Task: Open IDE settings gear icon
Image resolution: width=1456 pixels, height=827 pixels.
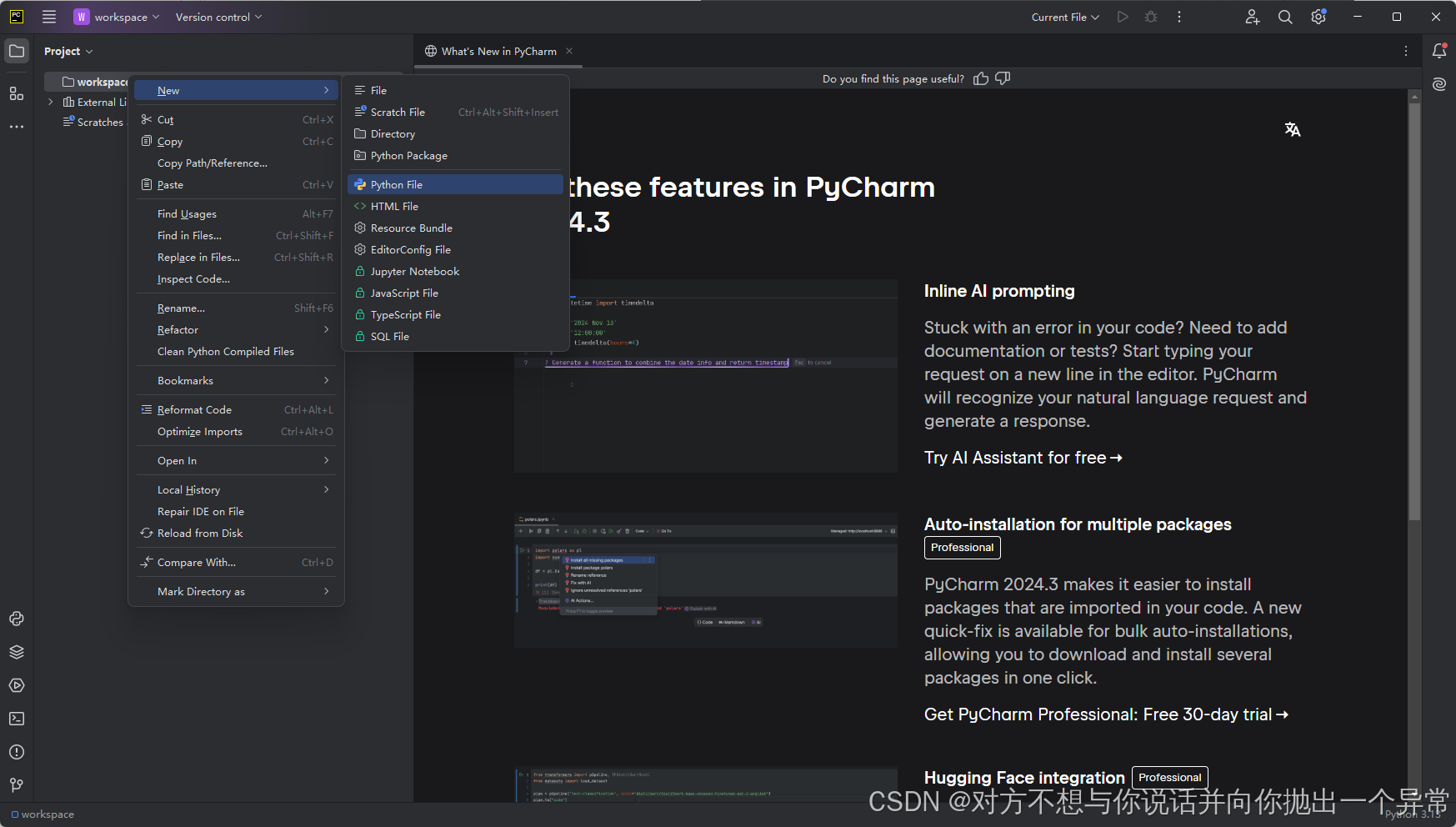Action: click(1318, 17)
